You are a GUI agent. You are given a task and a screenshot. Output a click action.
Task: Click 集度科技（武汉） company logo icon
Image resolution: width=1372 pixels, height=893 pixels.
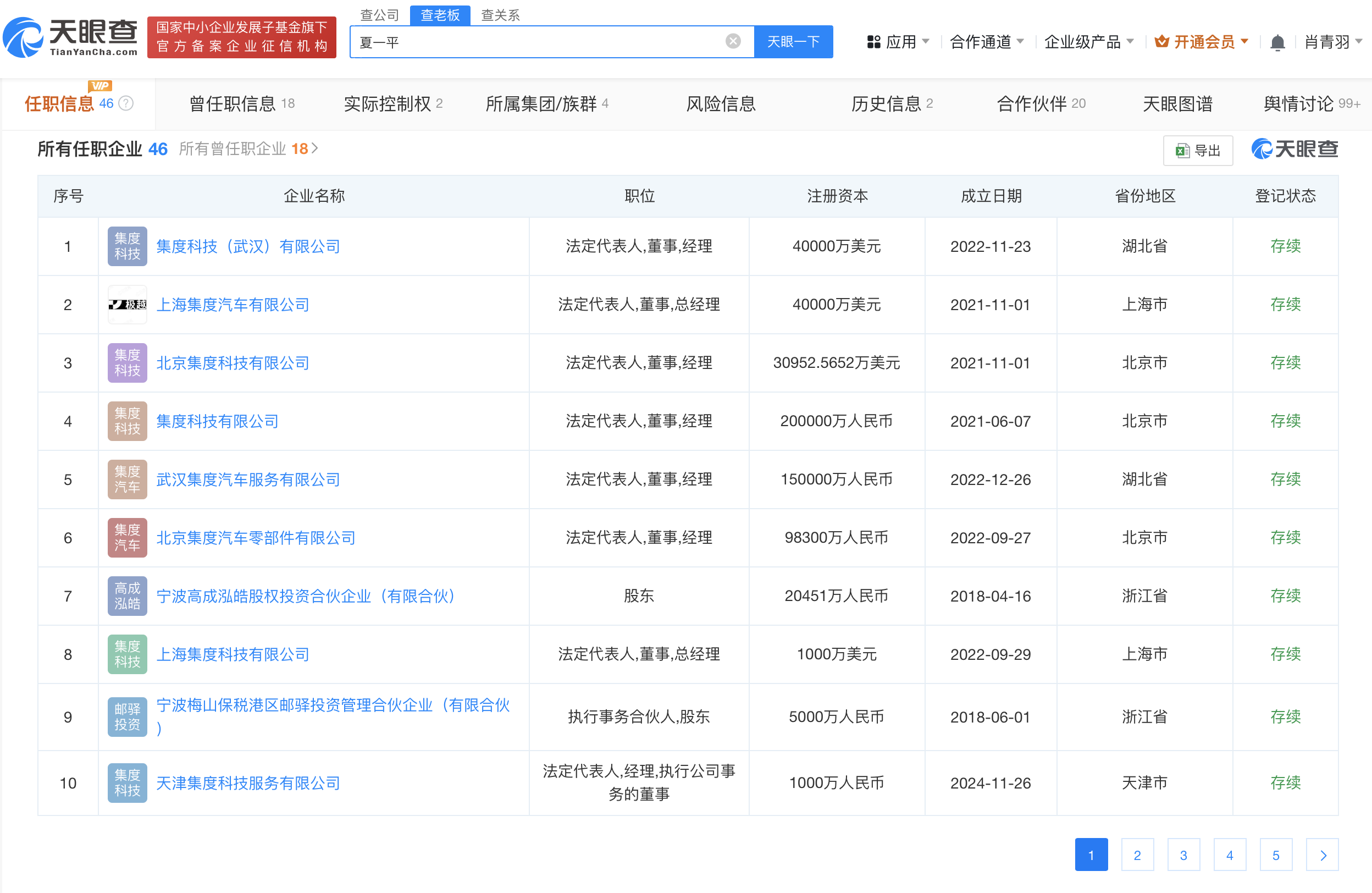point(128,246)
